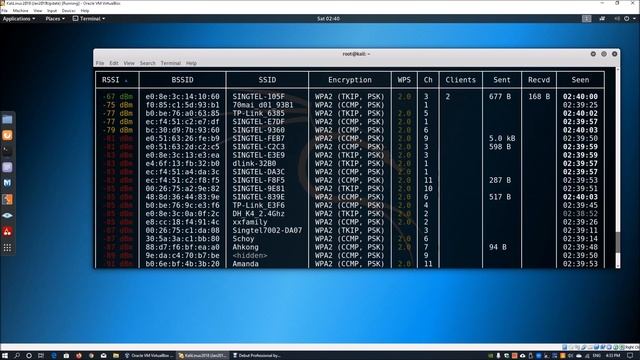Open the terminal Search menu
The width and height of the screenshot is (640, 360).
point(147,63)
